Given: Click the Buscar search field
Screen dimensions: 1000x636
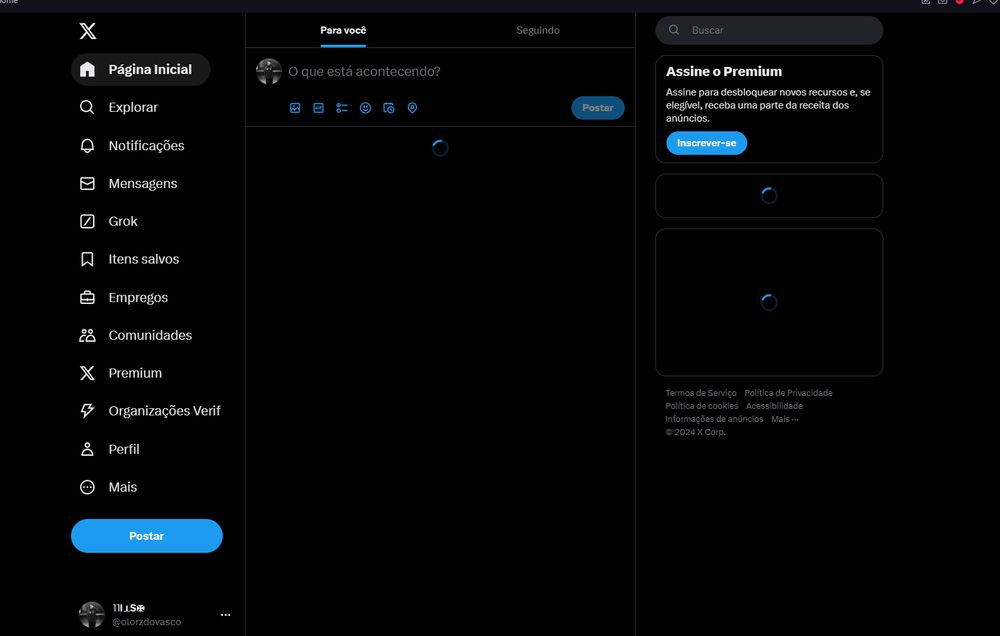Looking at the screenshot, I should (x=769, y=30).
